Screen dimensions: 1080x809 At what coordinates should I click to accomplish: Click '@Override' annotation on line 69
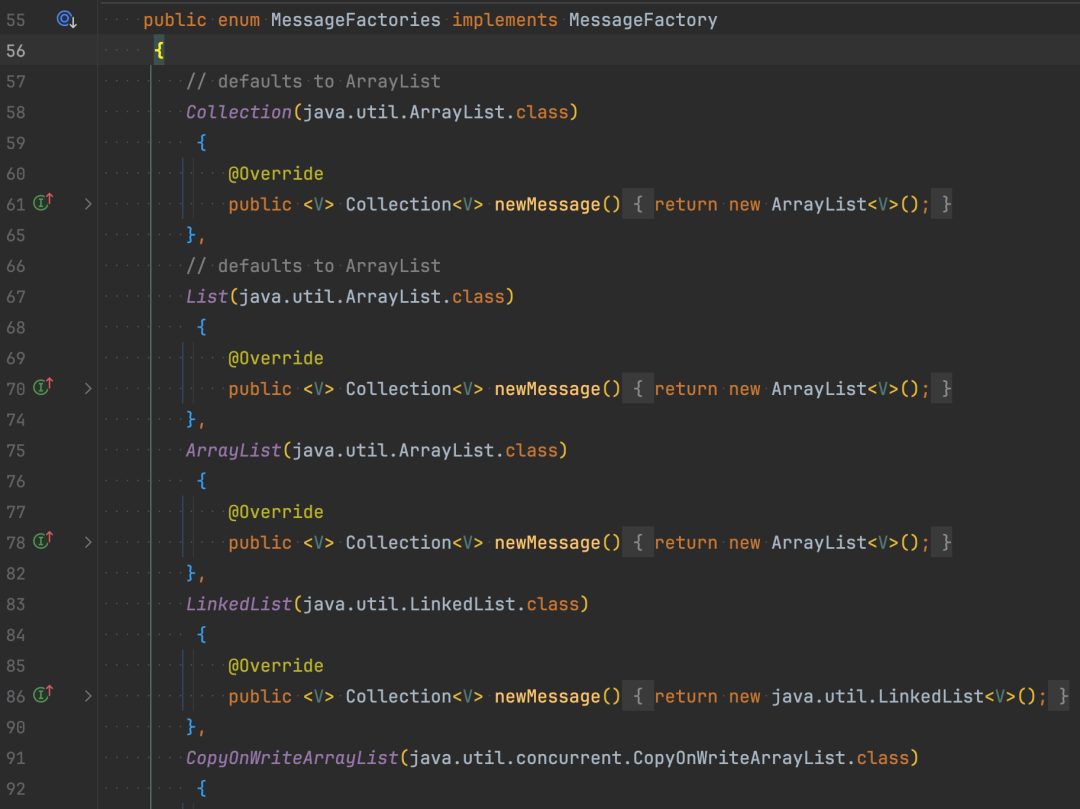pyautogui.click(x=276, y=358)
